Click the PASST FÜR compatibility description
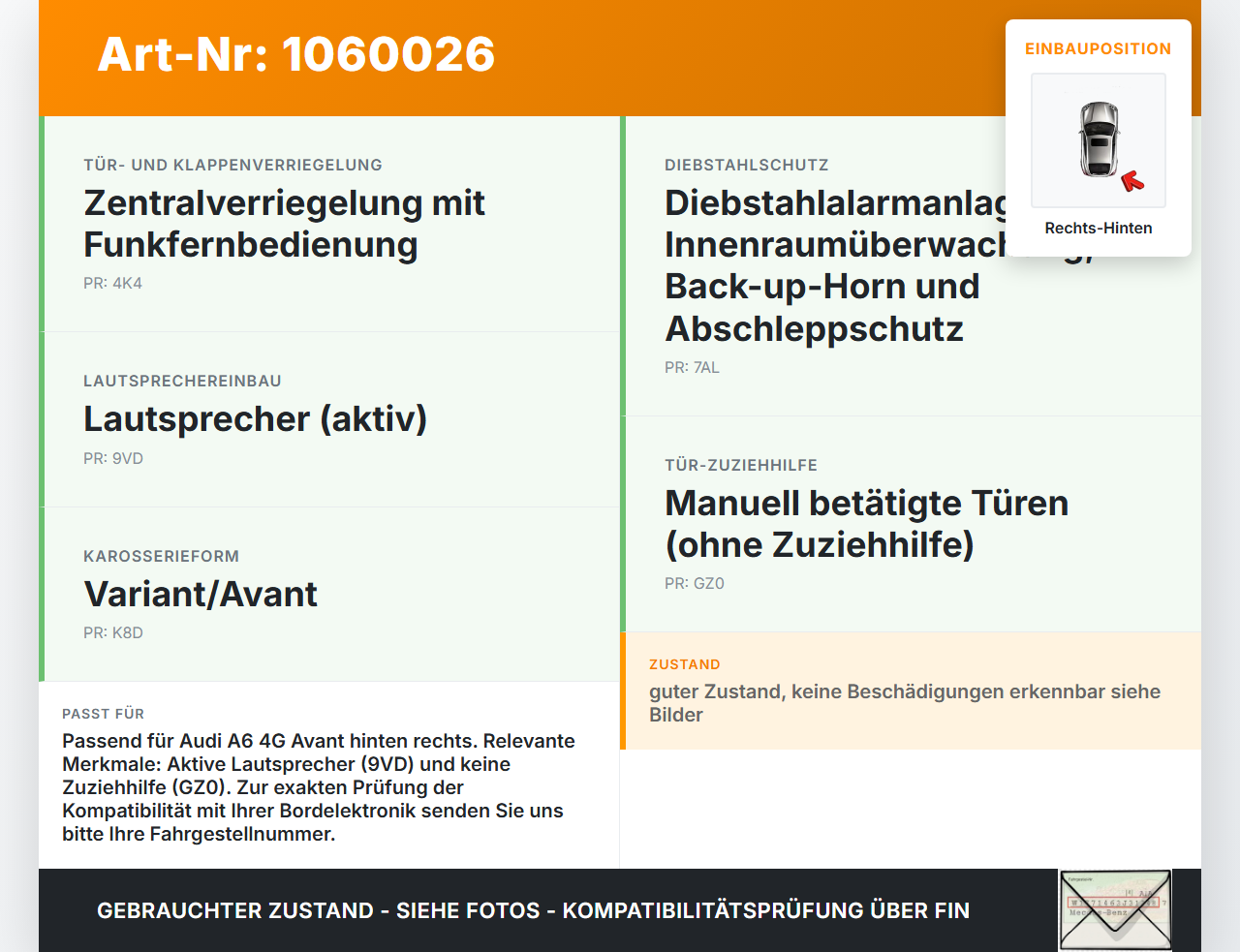 click(319, 787)
